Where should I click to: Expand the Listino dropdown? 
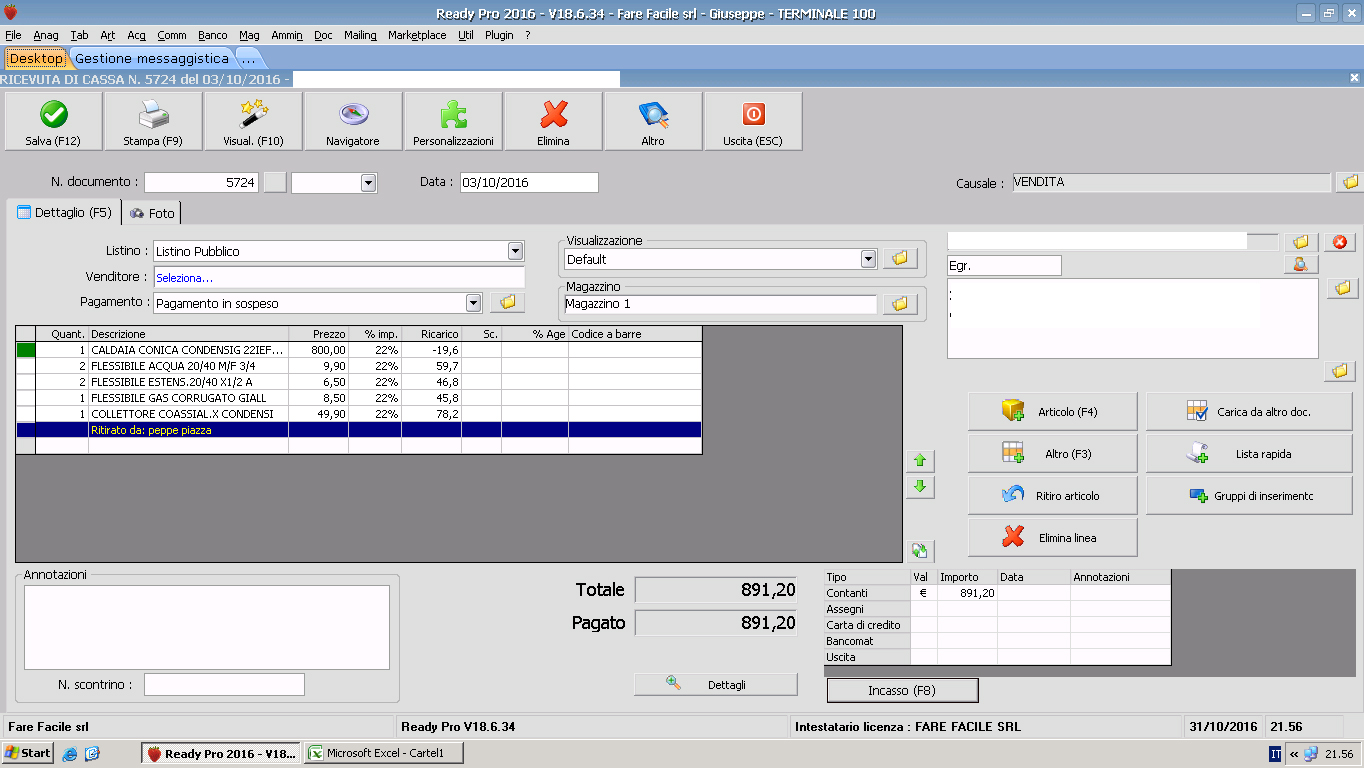point(515,251)
